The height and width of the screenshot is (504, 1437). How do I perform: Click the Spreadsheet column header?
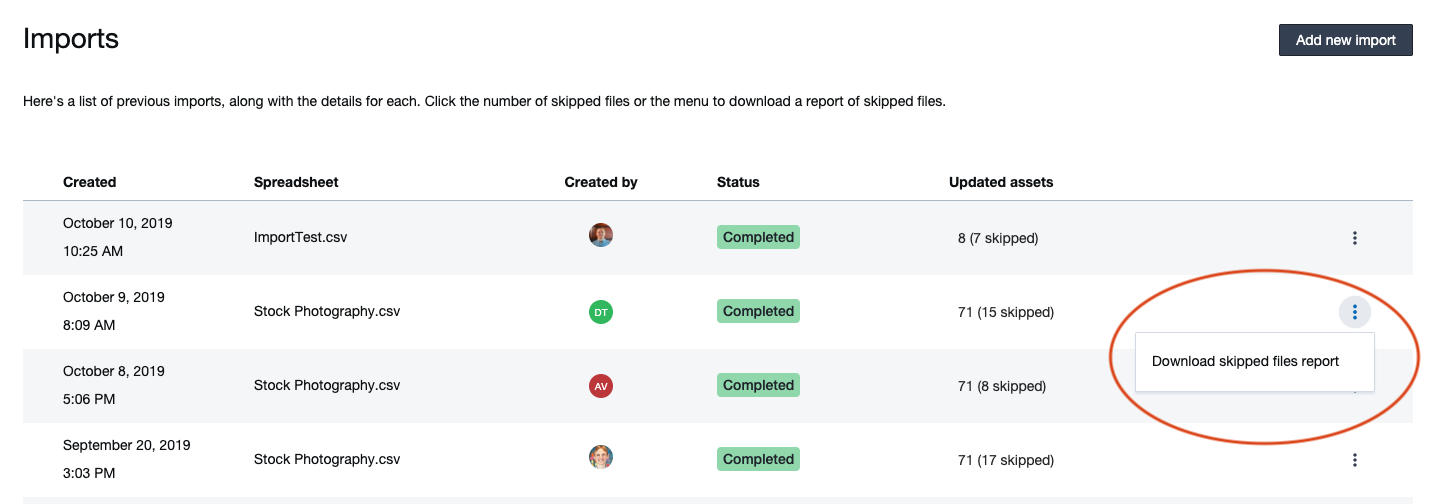(x=296, y=182)
